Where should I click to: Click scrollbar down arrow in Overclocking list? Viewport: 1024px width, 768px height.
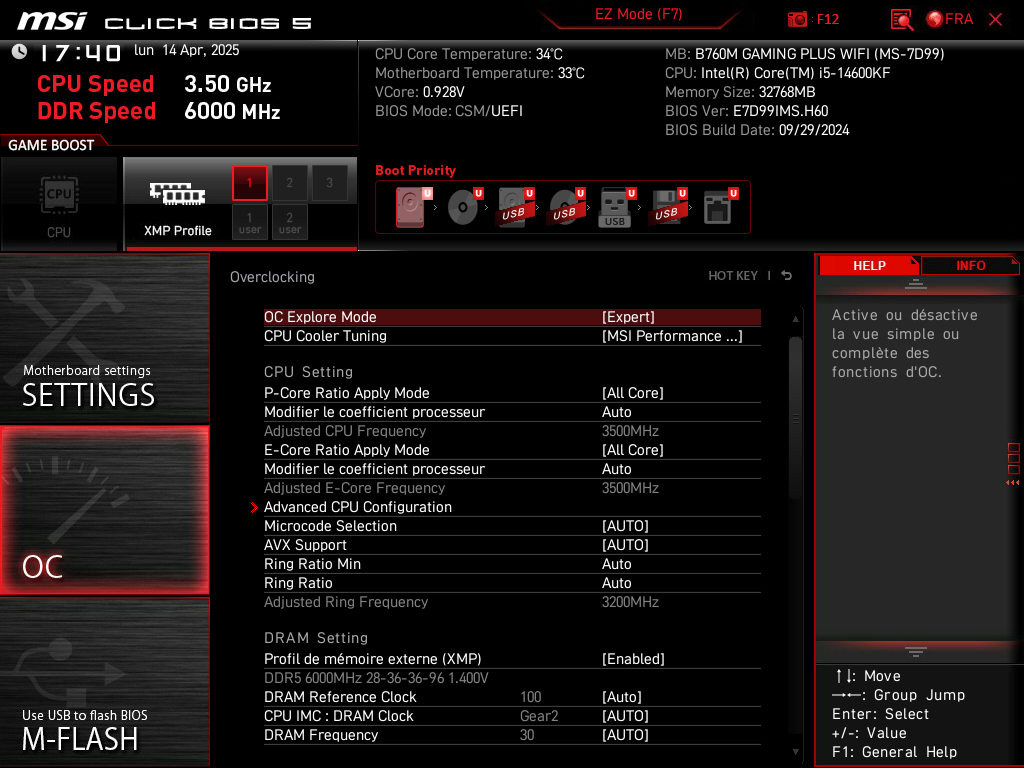795,752
